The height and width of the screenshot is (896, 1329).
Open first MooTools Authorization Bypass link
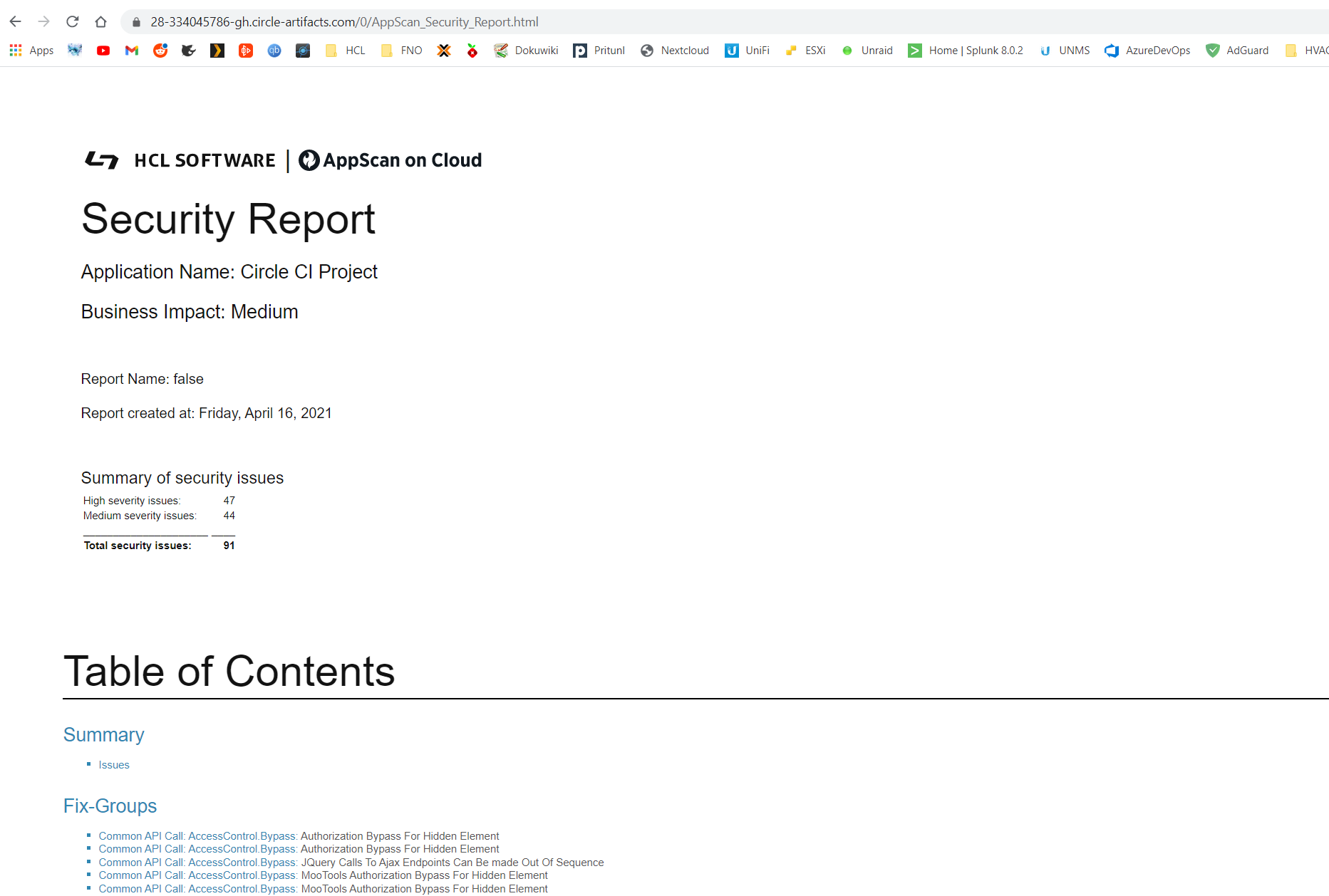(x=323, y=875)
